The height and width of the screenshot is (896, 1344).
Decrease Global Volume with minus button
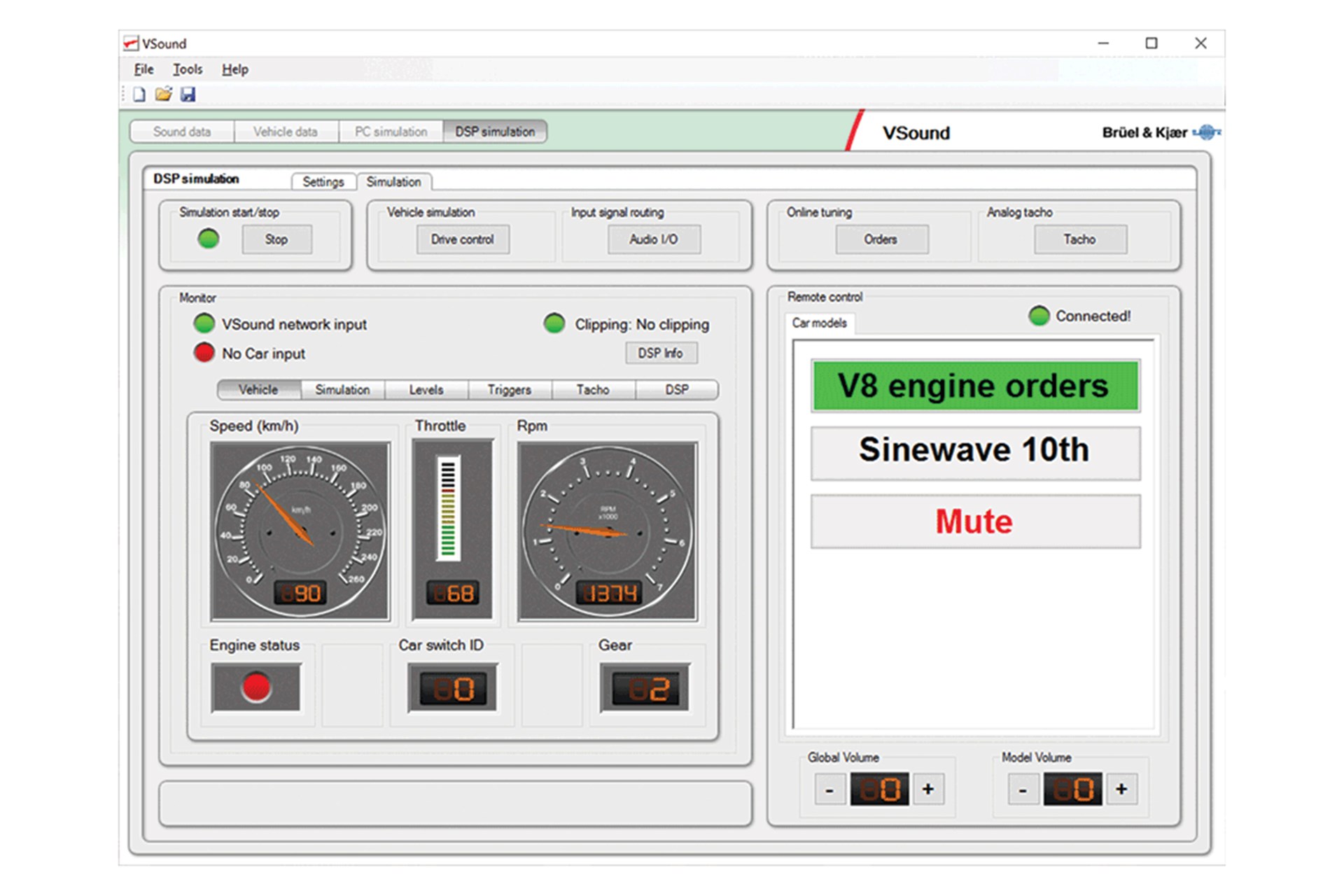tap(829, 790)
